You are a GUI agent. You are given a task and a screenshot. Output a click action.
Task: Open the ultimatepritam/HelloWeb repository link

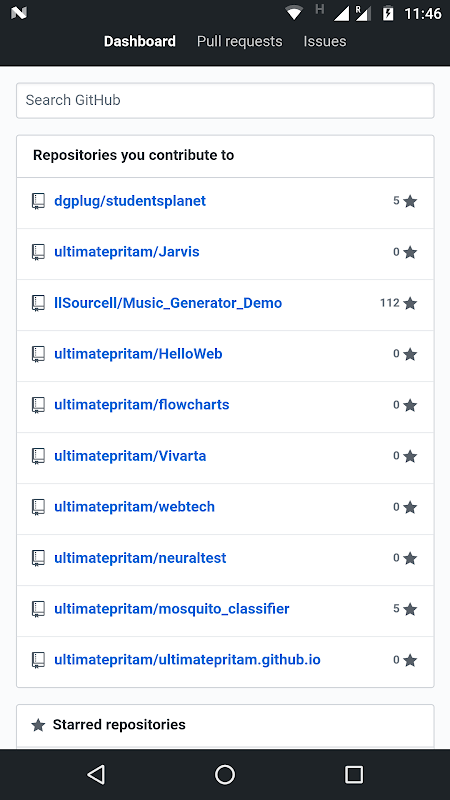[x=138, y=354]
